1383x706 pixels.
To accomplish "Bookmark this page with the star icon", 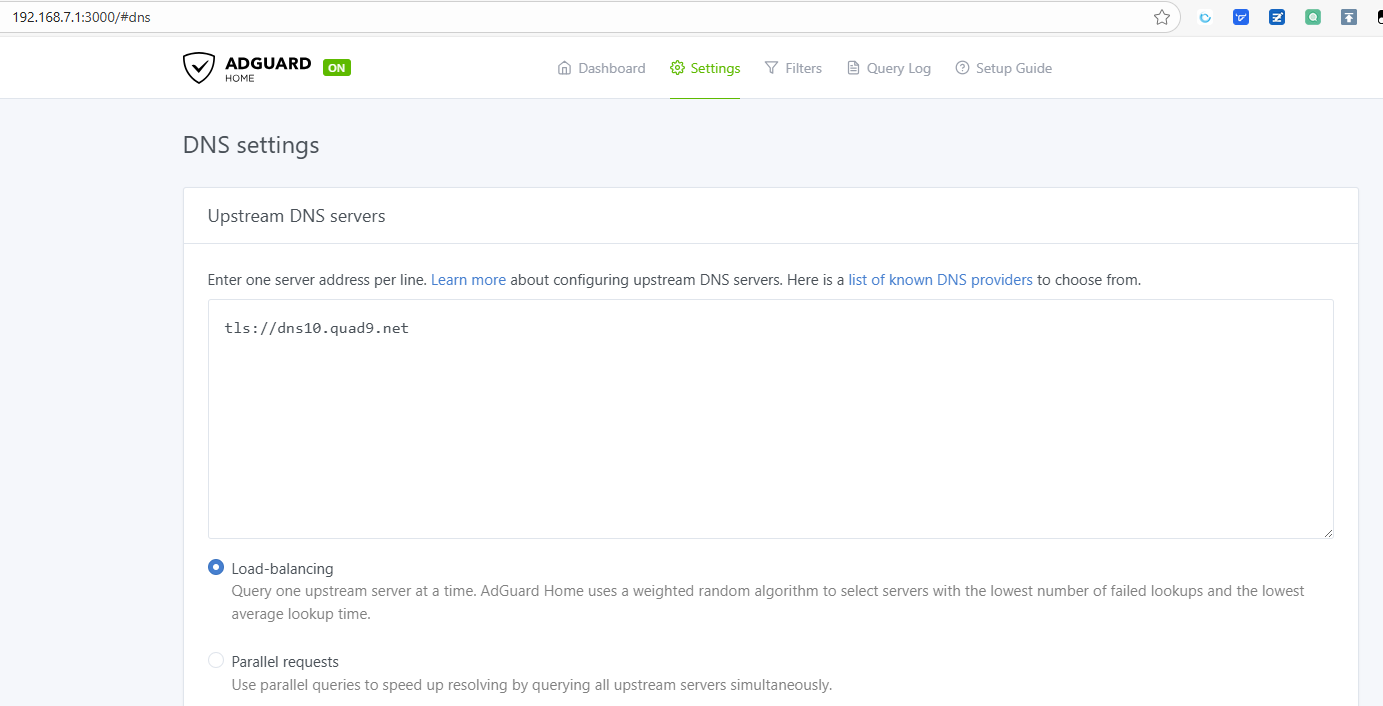I will click(1161, 17).
